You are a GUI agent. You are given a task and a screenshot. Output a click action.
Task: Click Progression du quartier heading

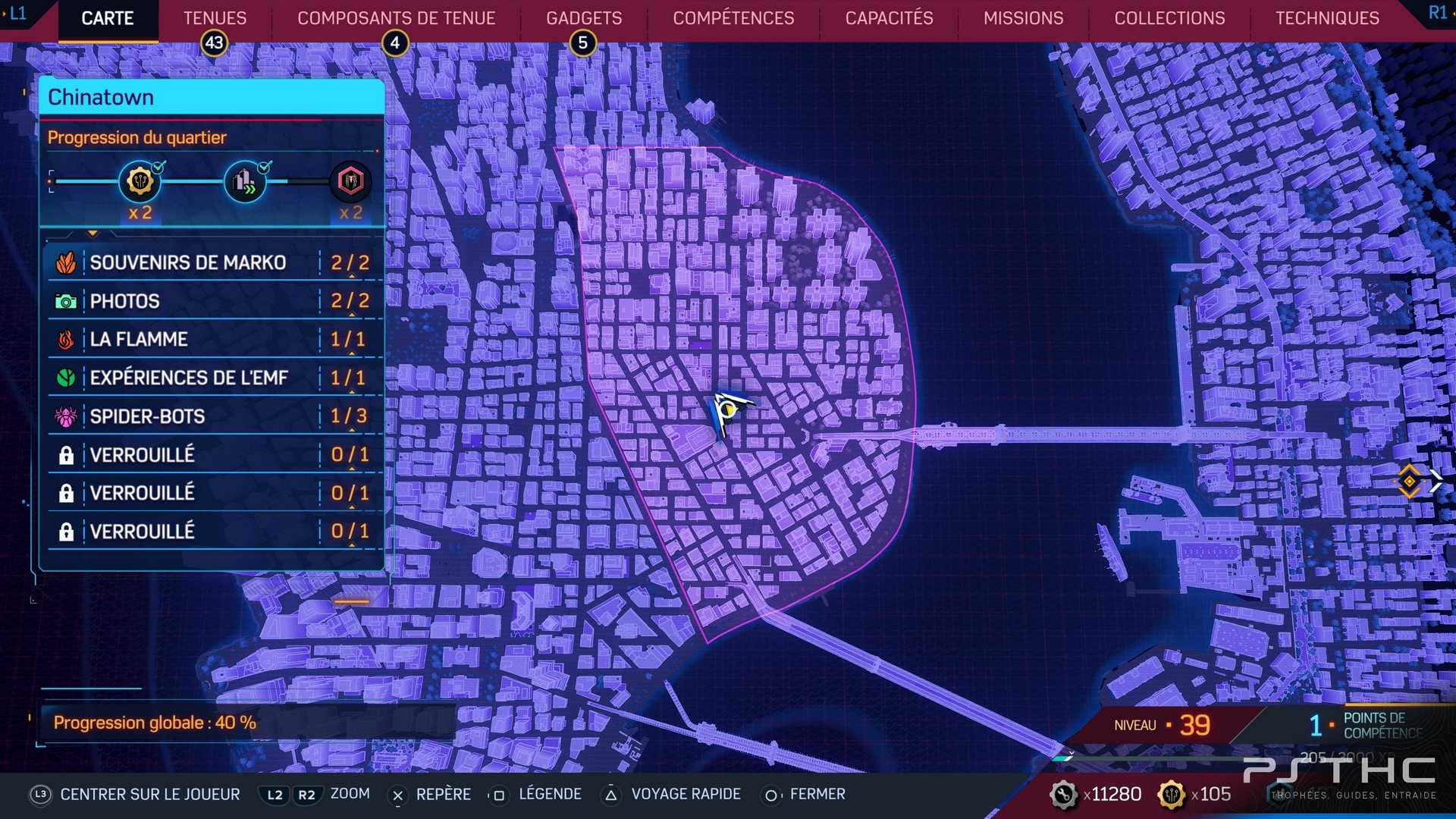136,137
